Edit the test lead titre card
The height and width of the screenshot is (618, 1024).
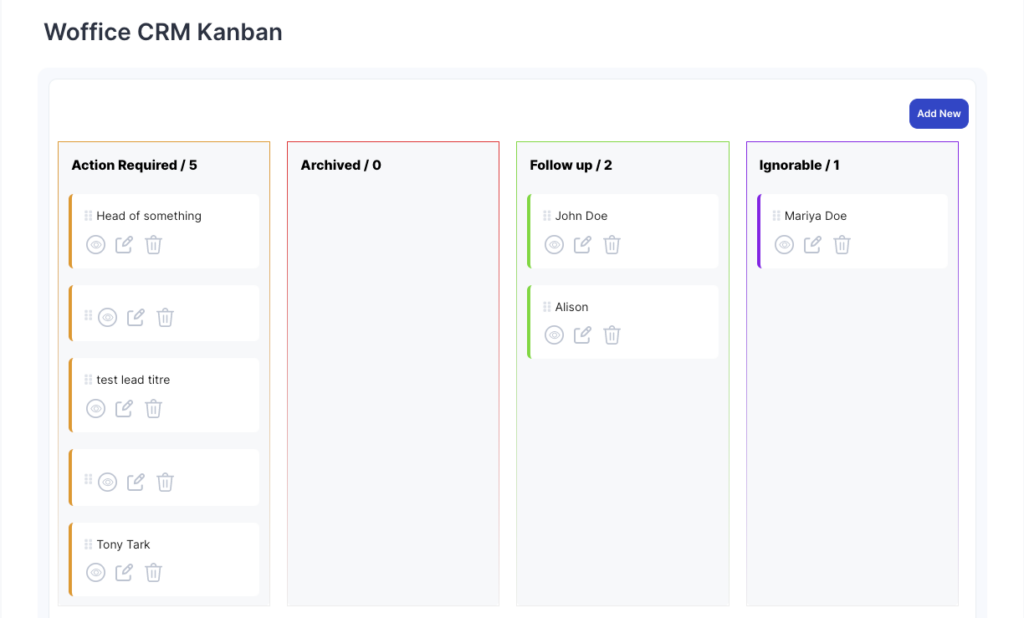[x=124, y=409]
